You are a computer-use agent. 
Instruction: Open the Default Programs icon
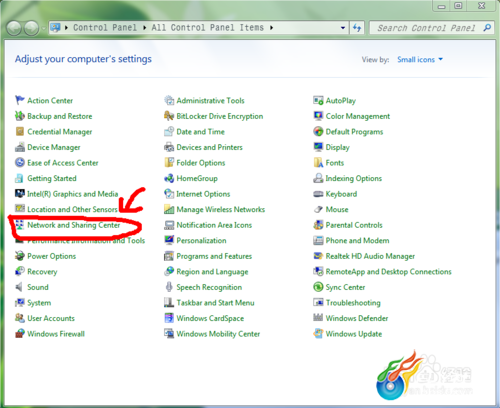(x=318, y=131)
